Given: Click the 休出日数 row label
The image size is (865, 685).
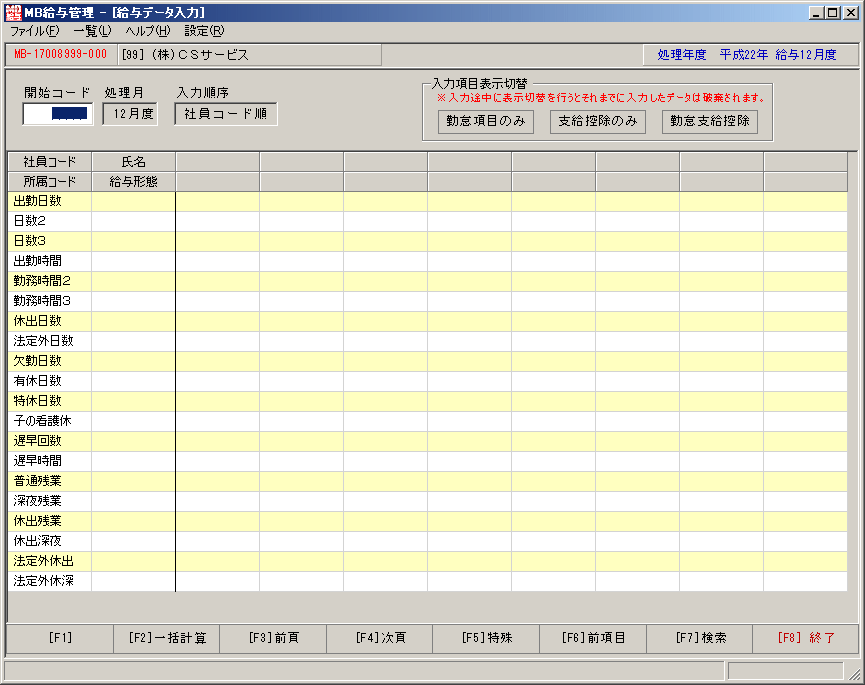Looking at the screenshot, I should click(50, 321).
